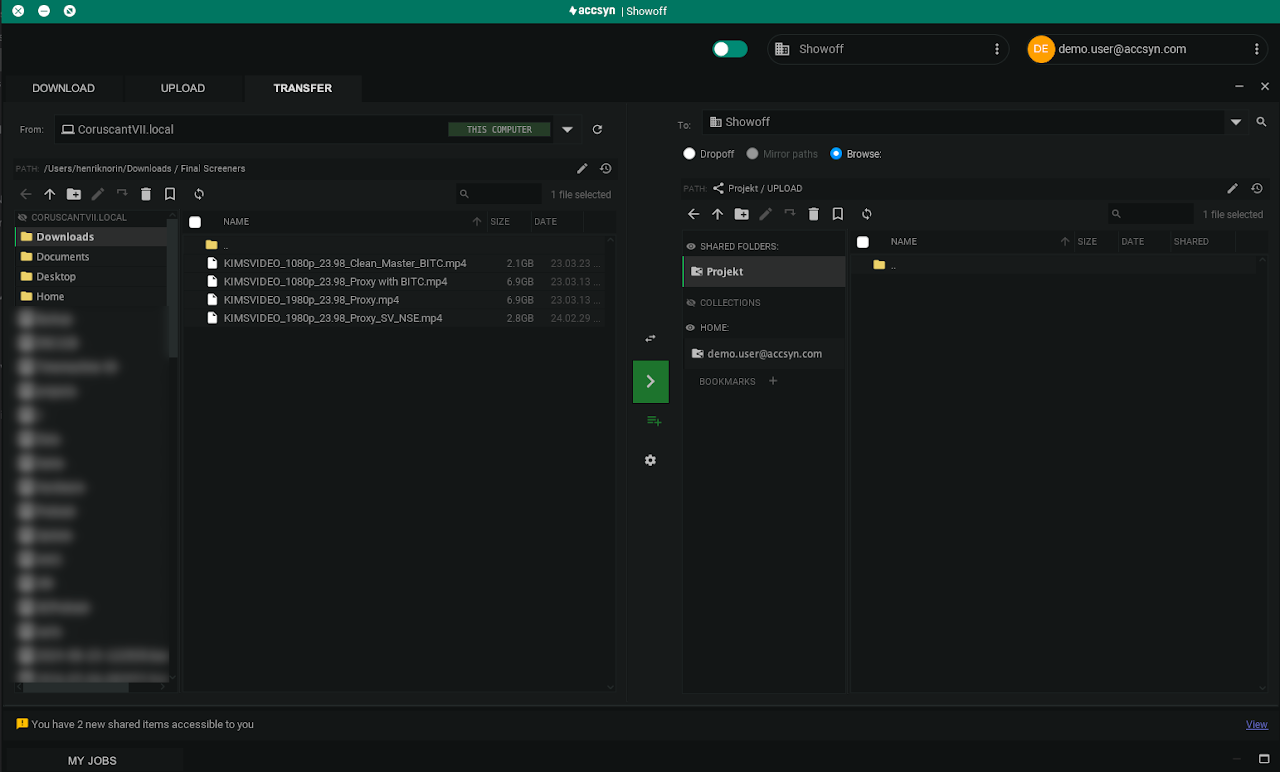This screenshot has height=772, width=1280.
Task: Create a new folder in Projekt / UPLOAD
Action: coord(741,214)
